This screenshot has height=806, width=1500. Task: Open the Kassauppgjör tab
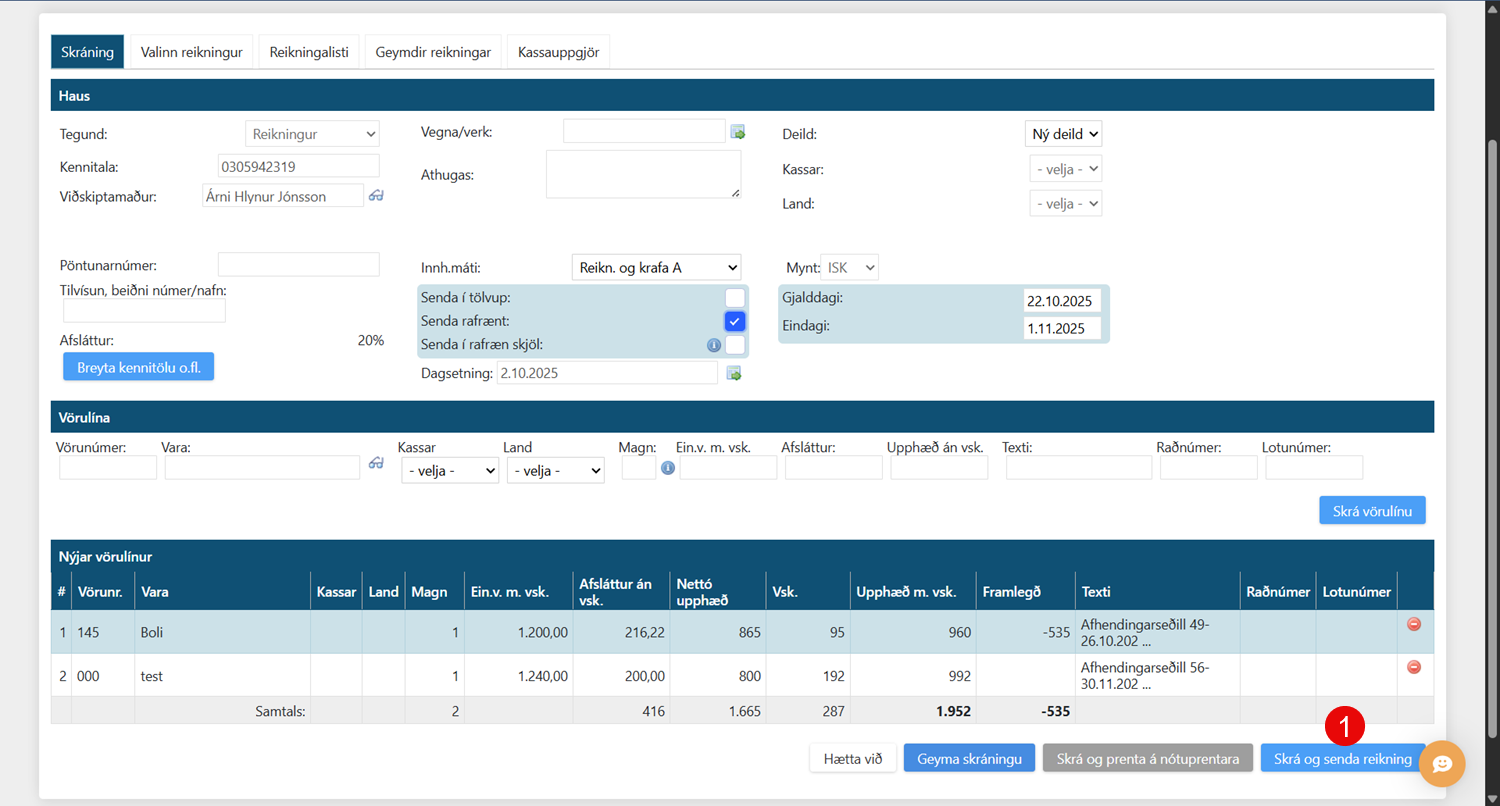point(558,52)
